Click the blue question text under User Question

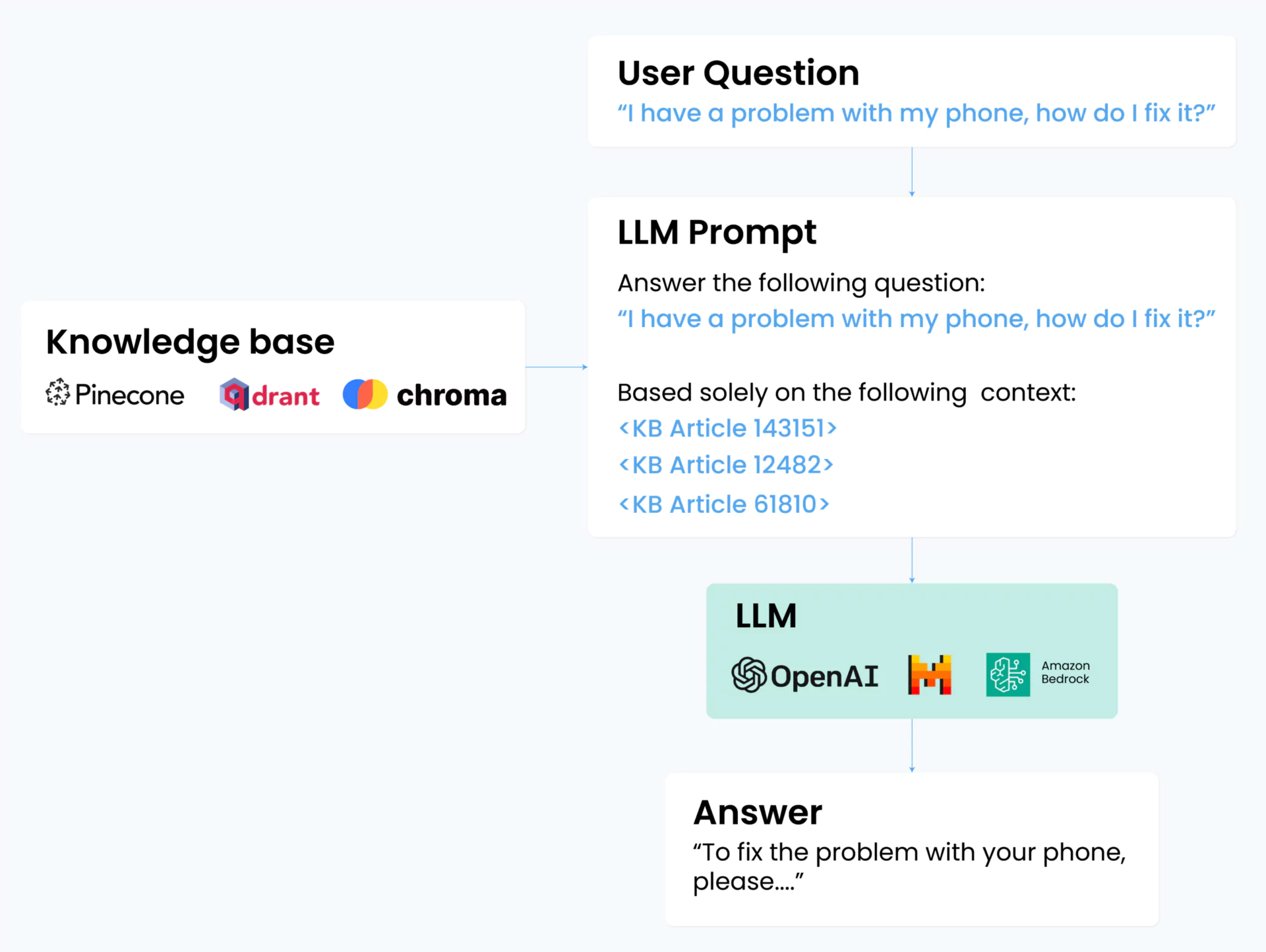coord(917,113)
